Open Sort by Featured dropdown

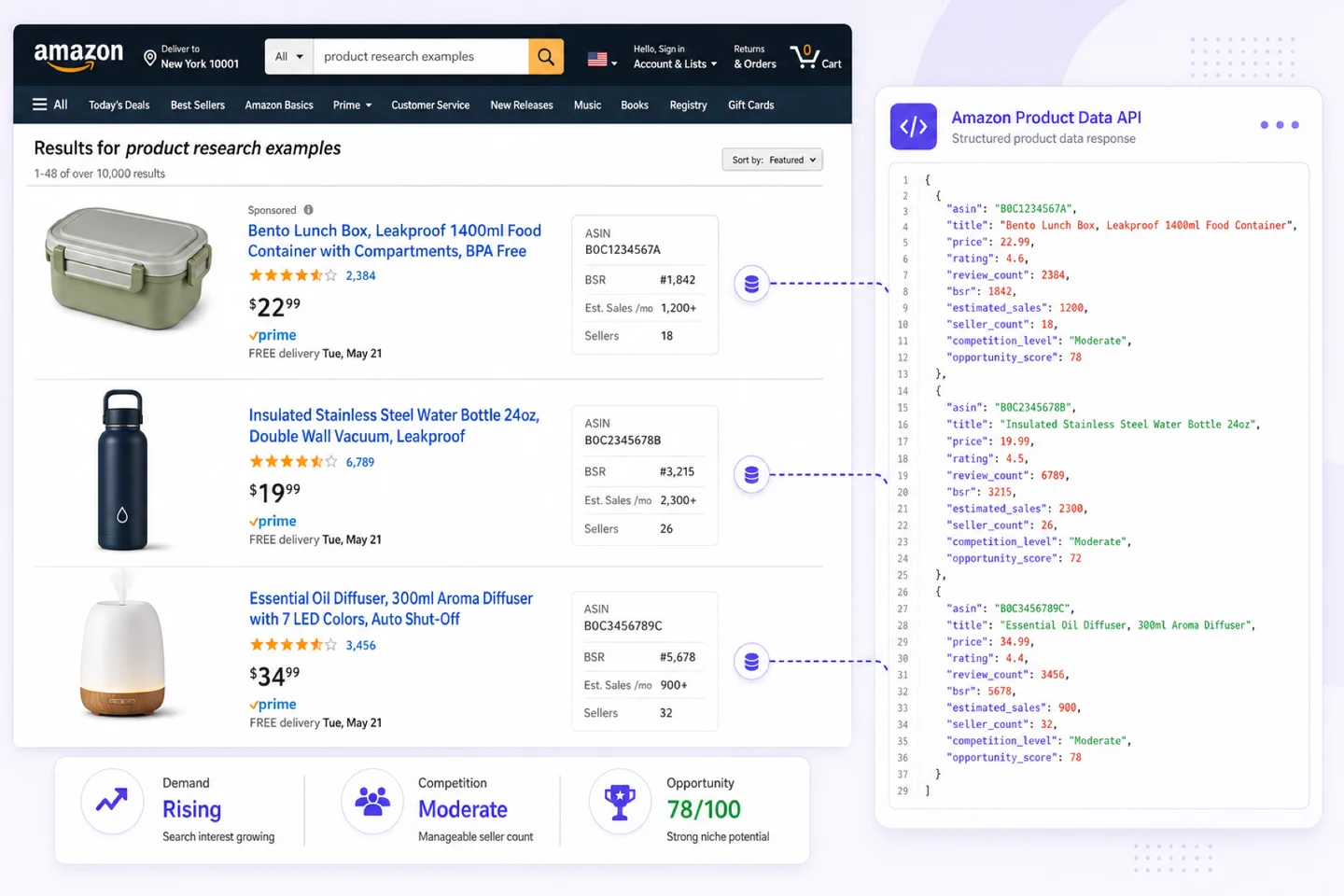[772, 160]
